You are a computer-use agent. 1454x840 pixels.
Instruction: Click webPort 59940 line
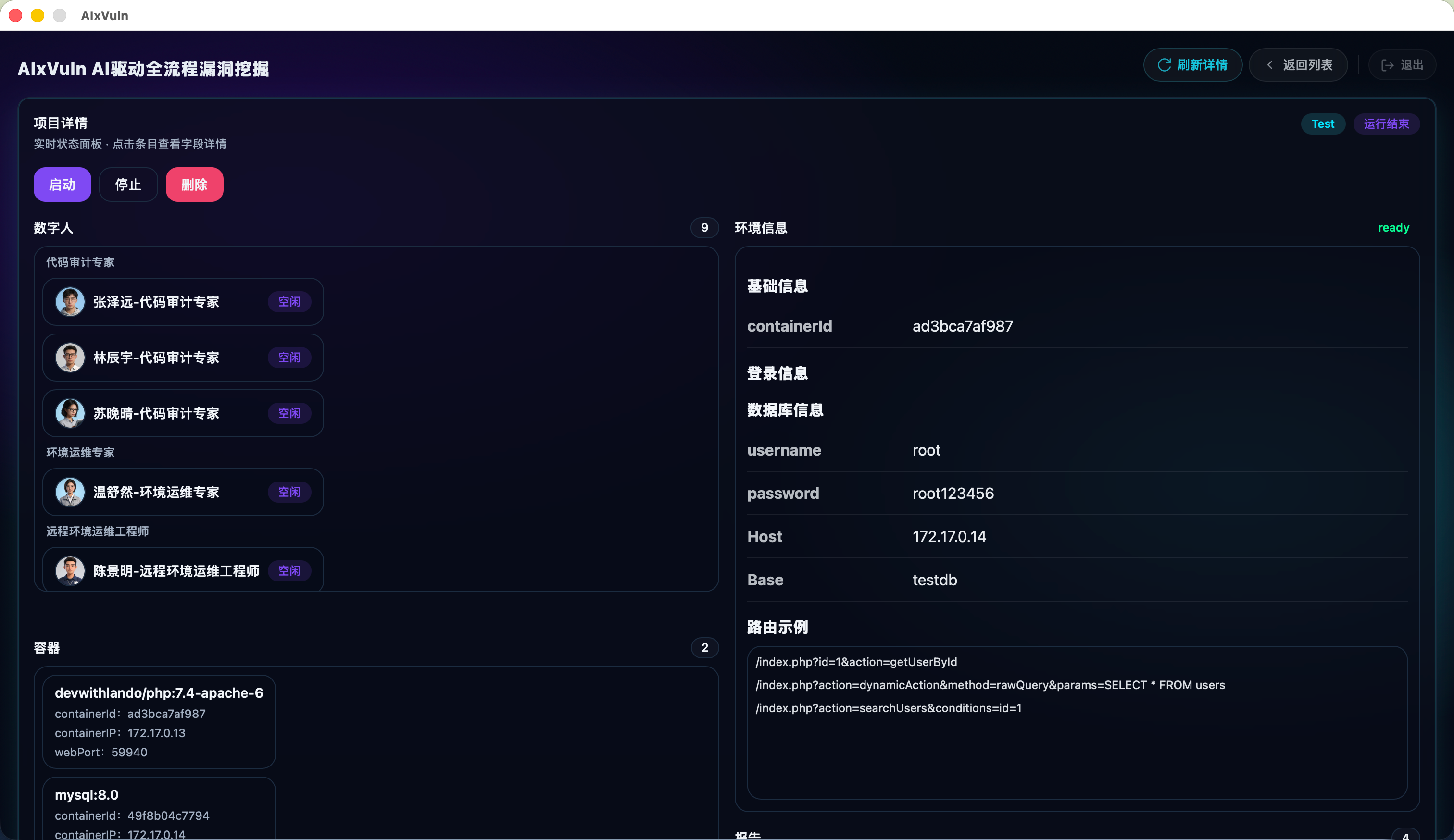point(101,753)
